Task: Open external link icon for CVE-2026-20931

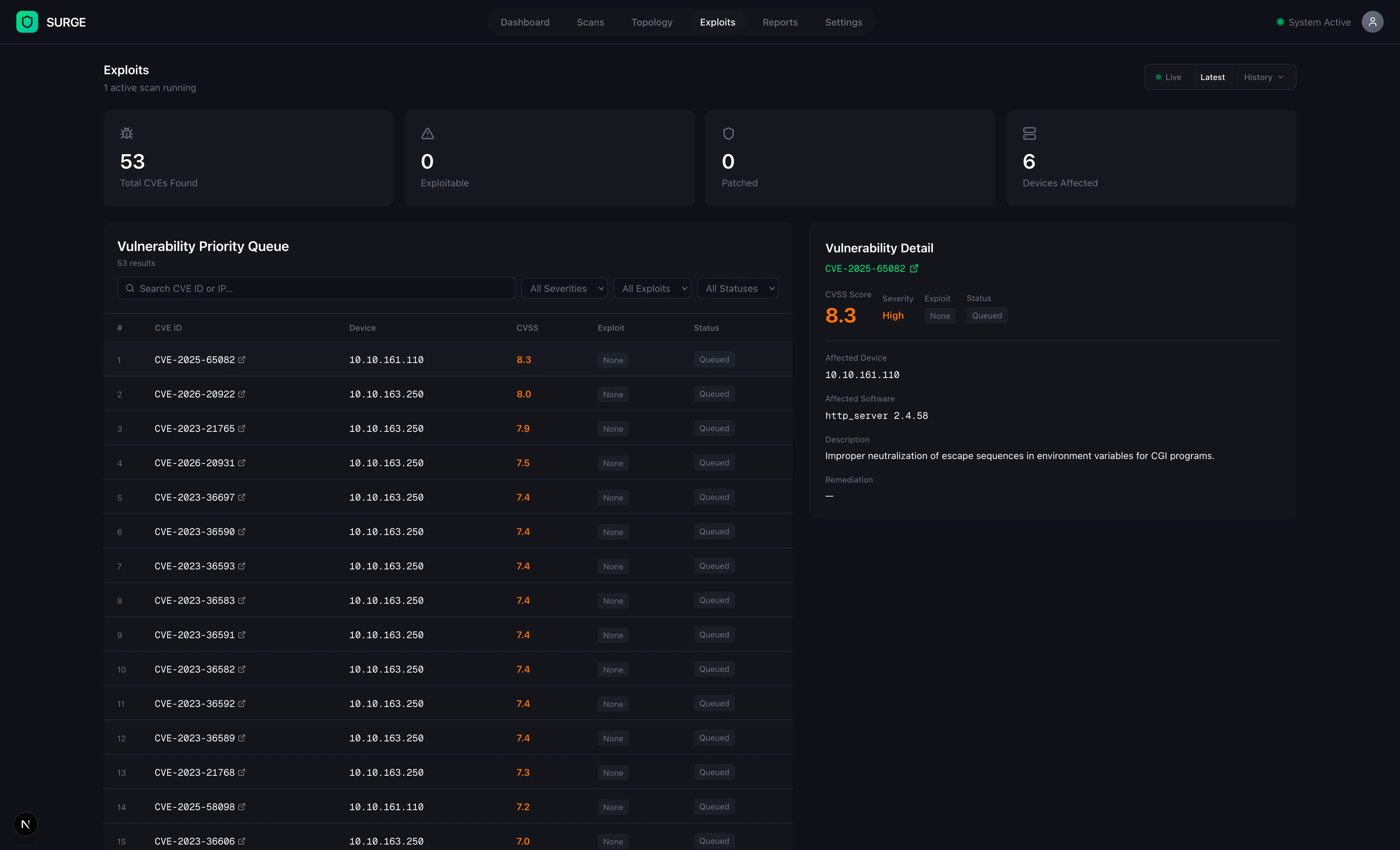Action: click(x=241, y=462)
